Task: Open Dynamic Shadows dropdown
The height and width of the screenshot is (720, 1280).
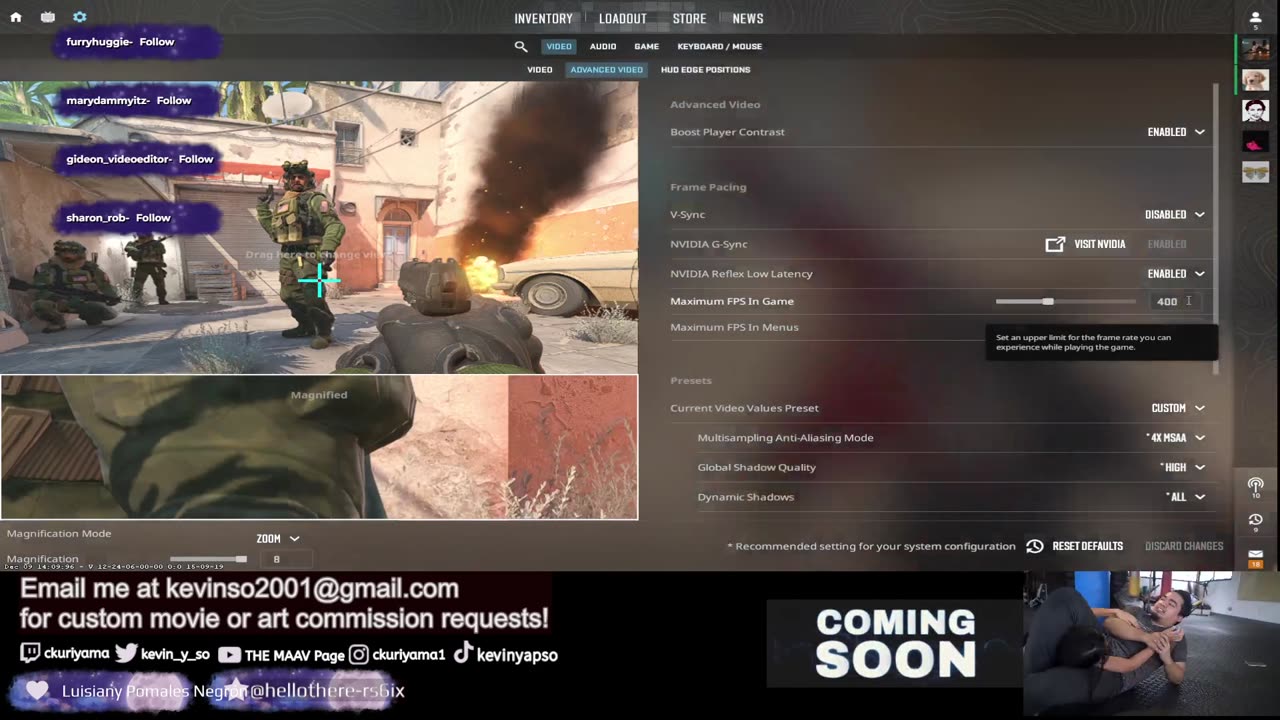Action: 1185,497
